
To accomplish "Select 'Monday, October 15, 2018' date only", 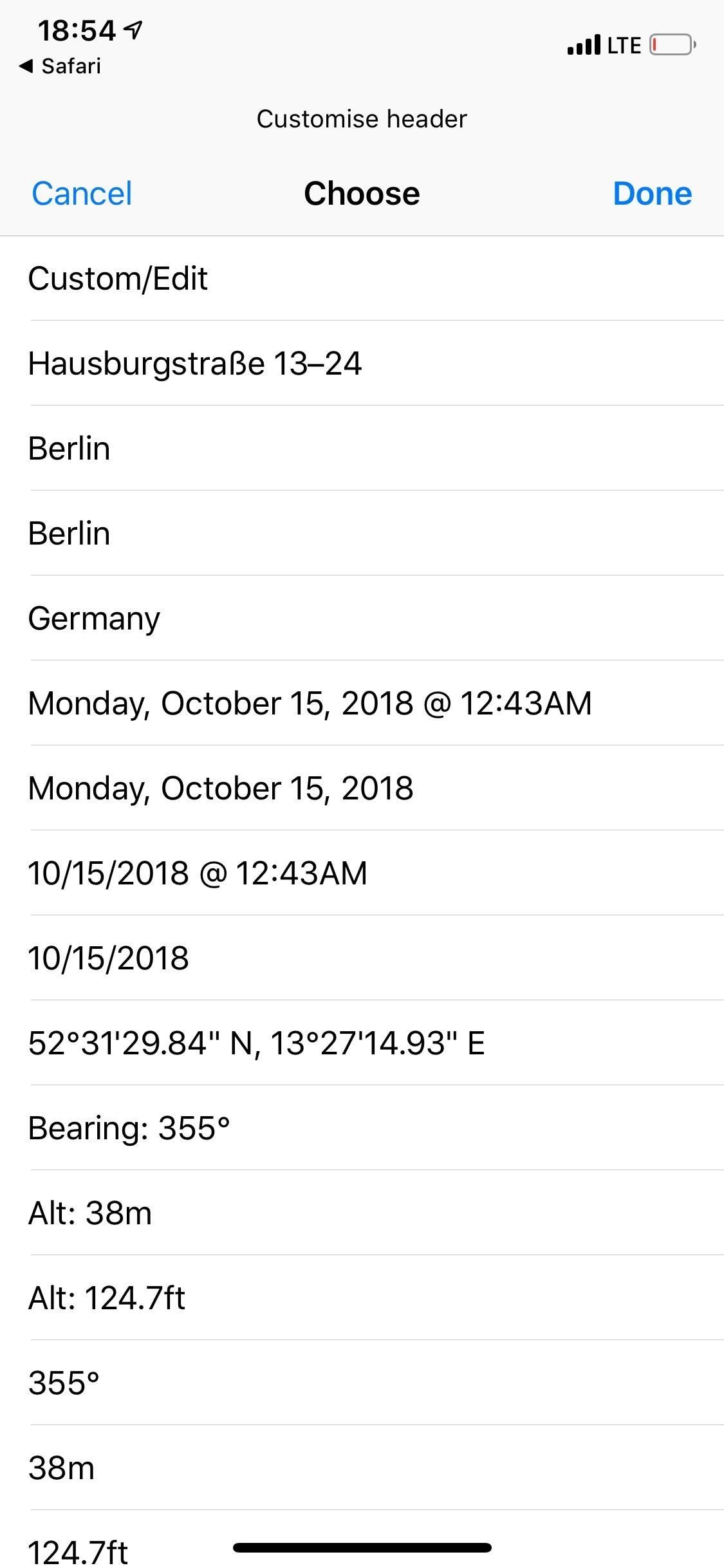I will pos(221,789).
